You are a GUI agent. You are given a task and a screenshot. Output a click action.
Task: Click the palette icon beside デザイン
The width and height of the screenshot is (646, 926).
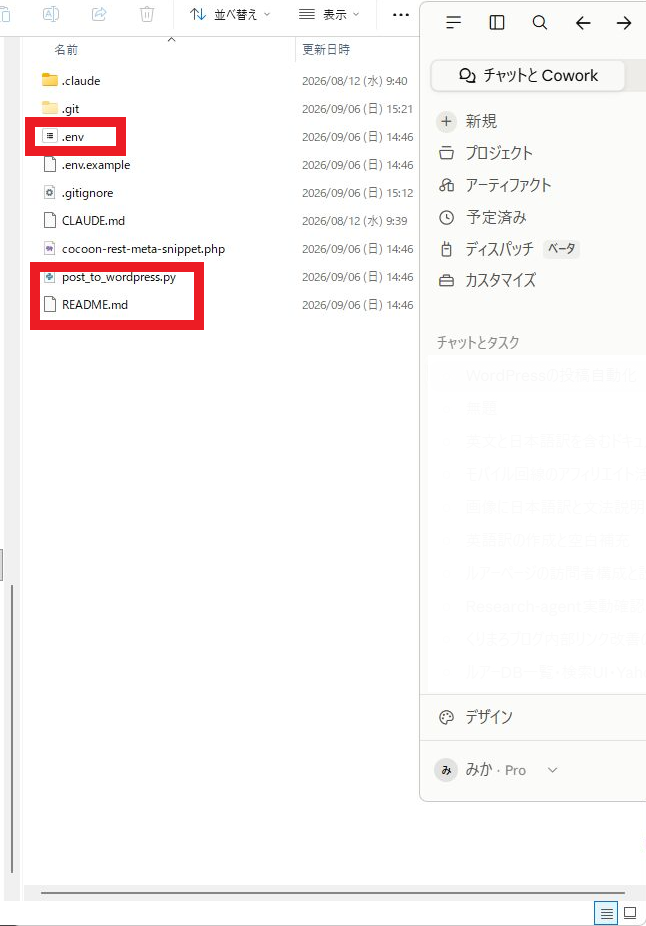coord(446,717)
